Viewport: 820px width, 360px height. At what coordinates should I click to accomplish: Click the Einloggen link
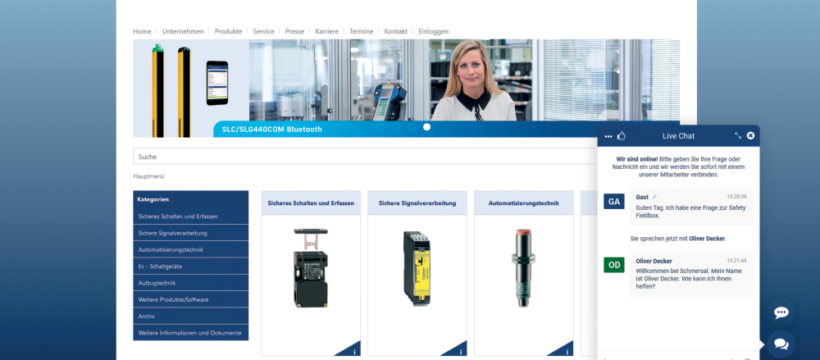(434, 31)
